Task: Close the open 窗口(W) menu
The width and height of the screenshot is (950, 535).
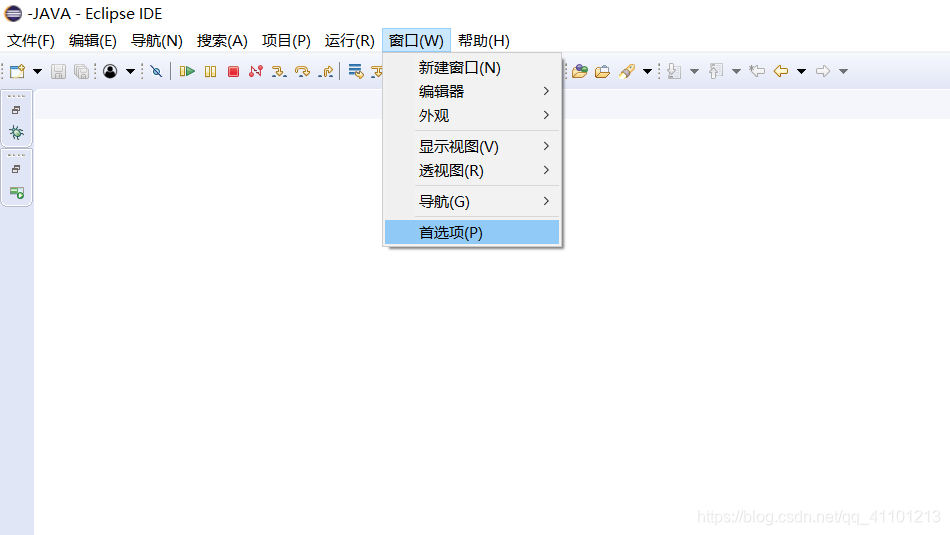Action: point(416,41)
